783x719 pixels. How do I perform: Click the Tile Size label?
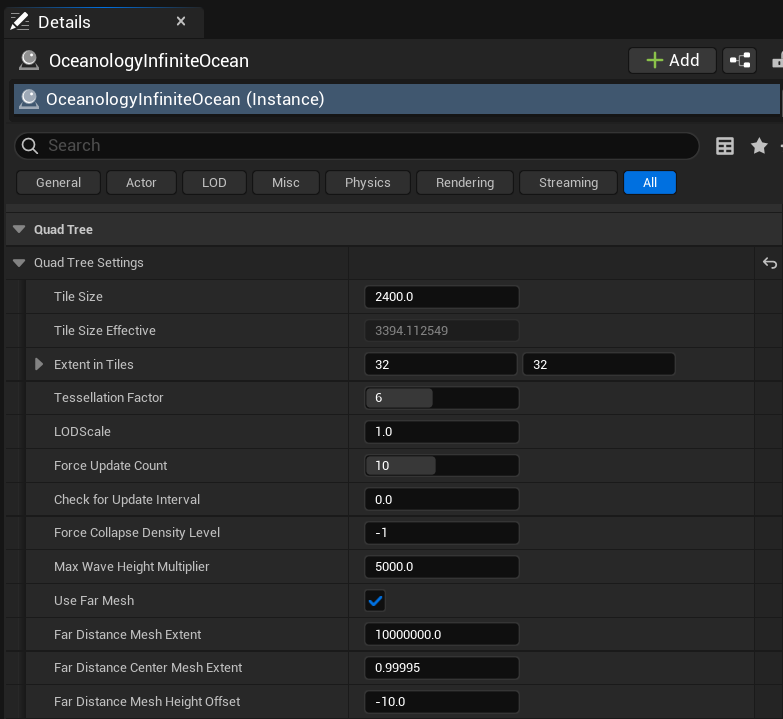pyautogui.click(x=78, y=297)
